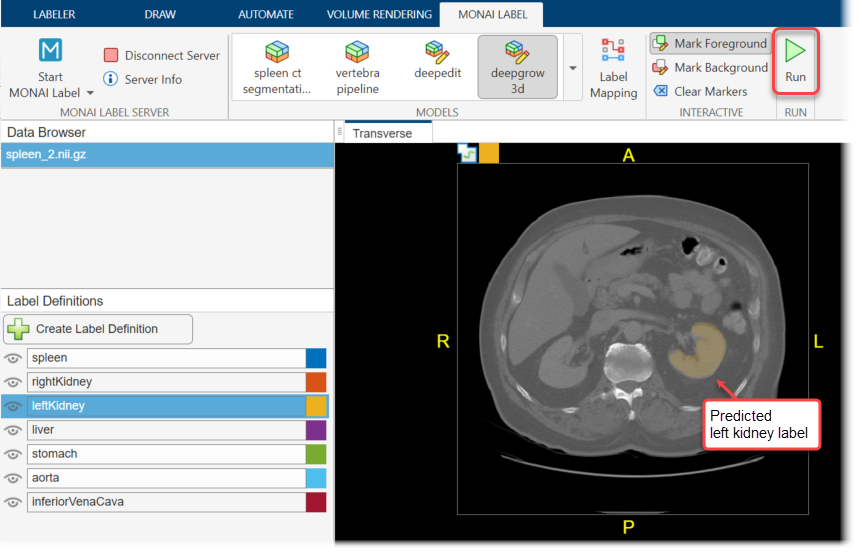This screenshot has width=862, height=556.
Task: Select the stomach label name field
Action: pos(167,454)
